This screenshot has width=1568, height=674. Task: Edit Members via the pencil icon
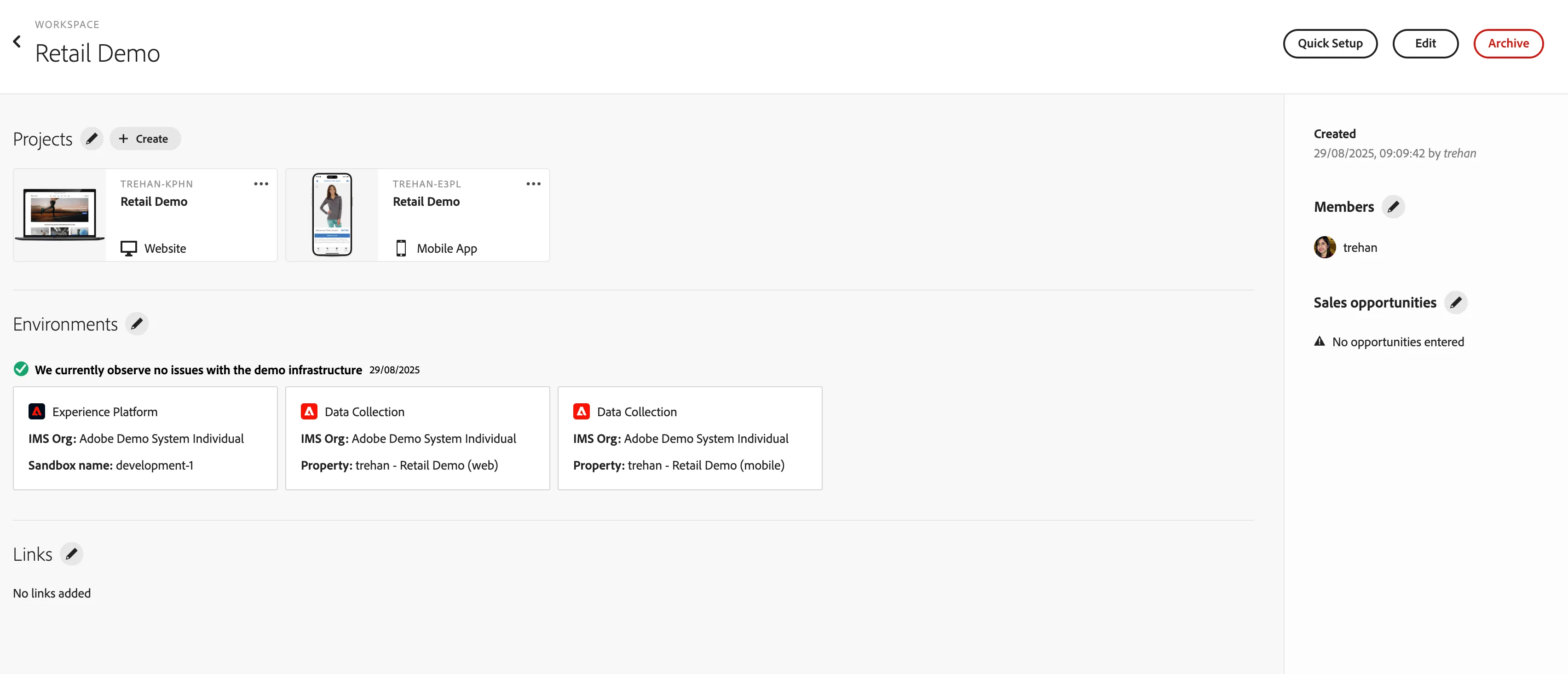pyautogui.click(x=1393, y=207)
